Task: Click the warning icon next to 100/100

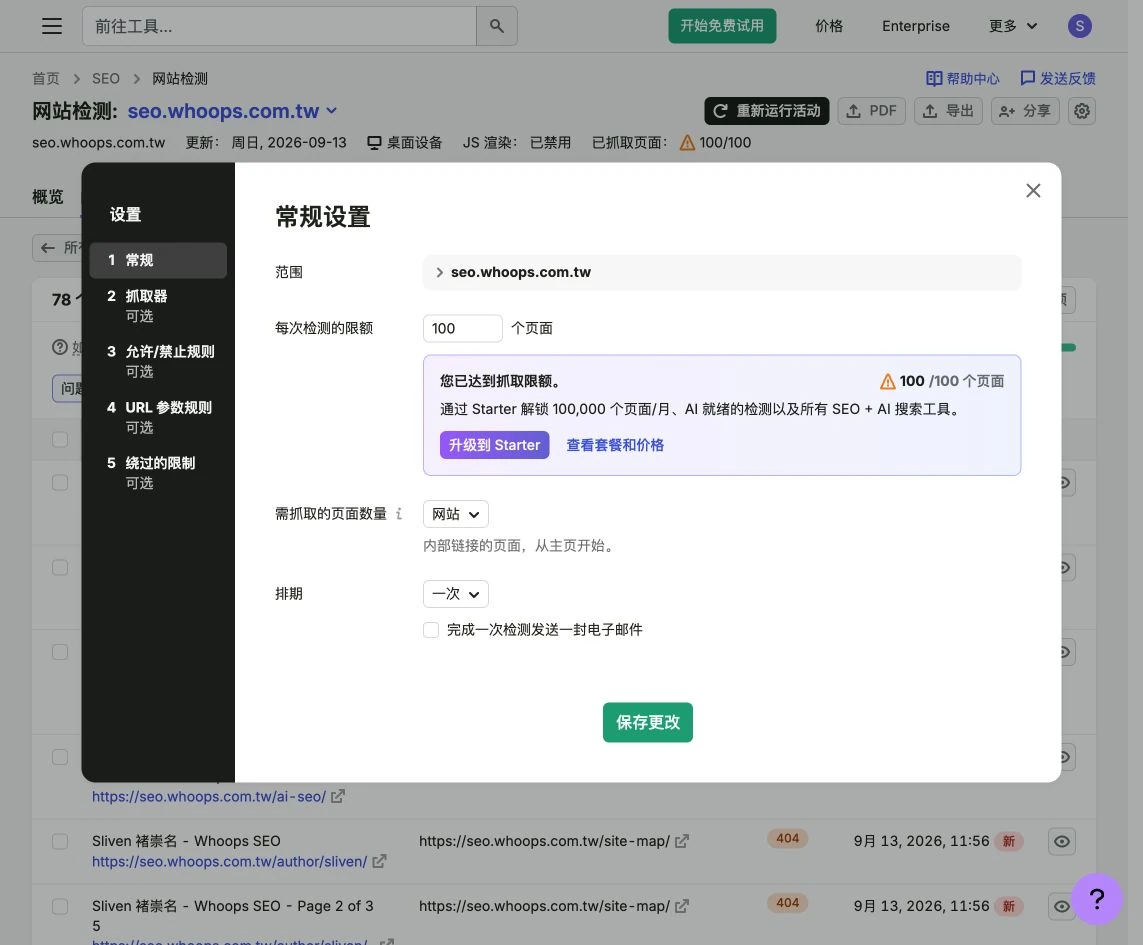Action: pos(687,143)
